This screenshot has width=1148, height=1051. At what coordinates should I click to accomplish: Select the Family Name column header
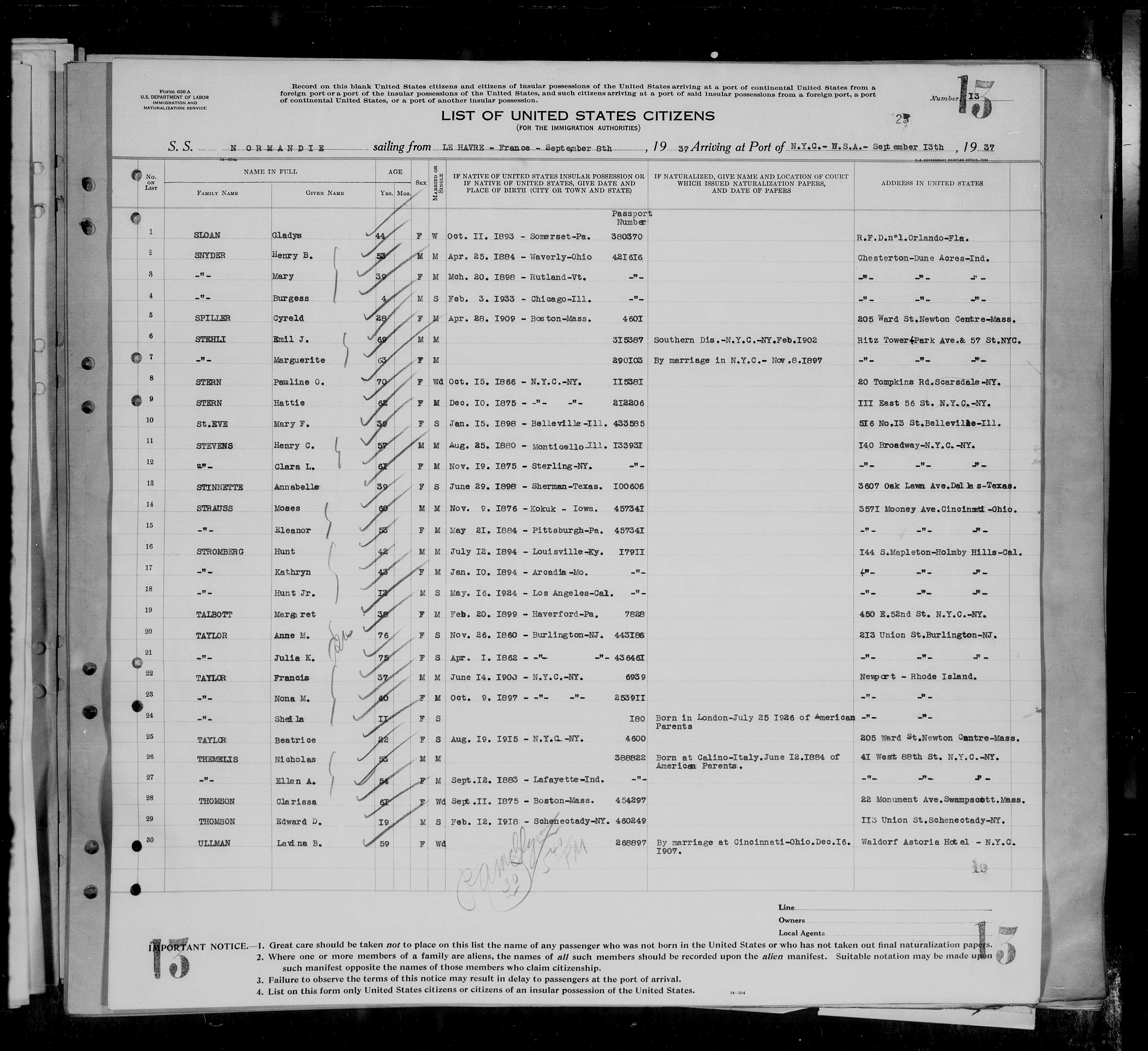click(x=217, y=193)
